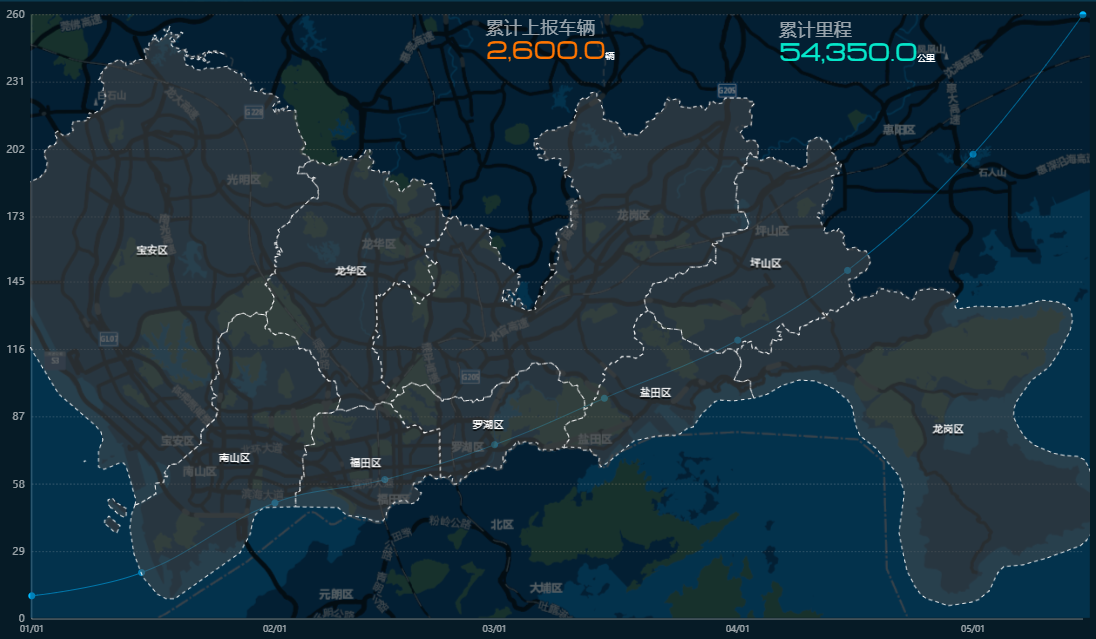Click the 惠阳区 map label
This screenshot has width=1096, height=639.
[x=898, y=130]
